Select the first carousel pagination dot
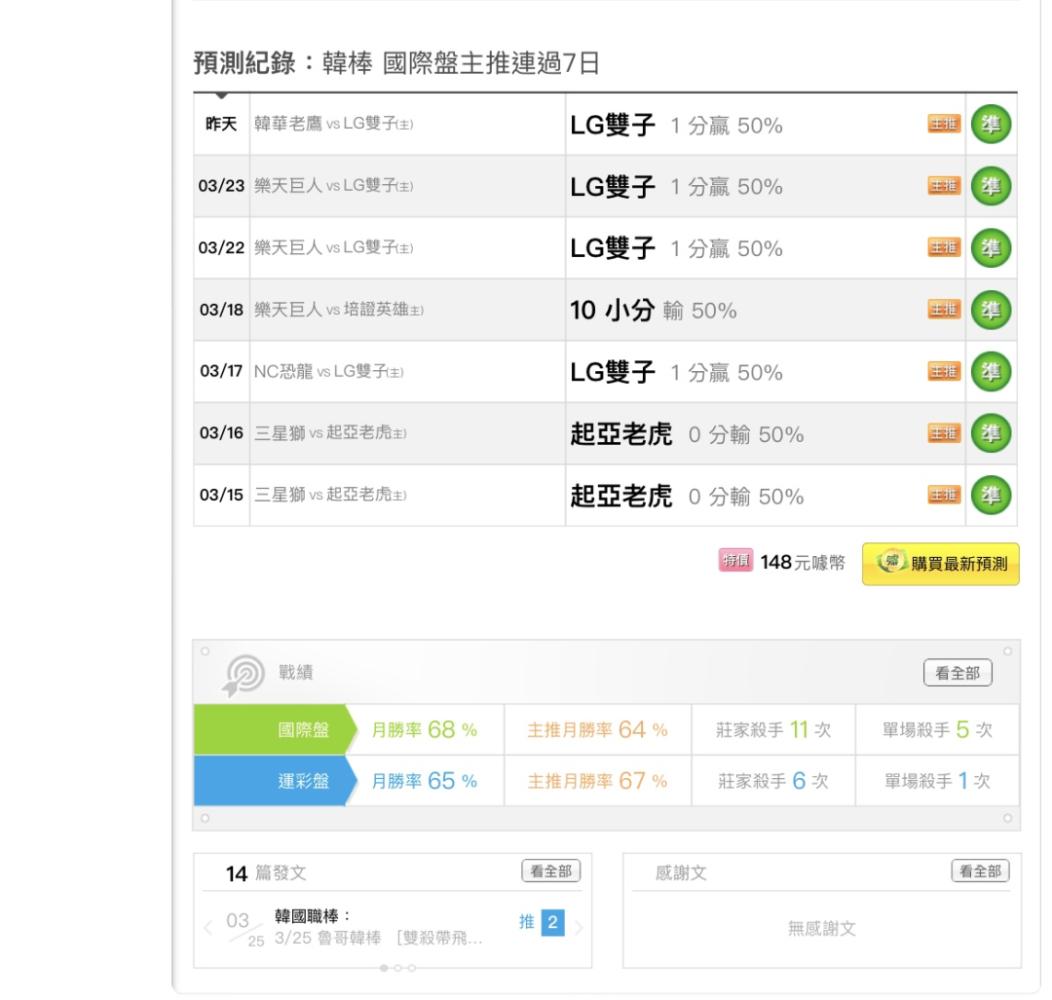Screen dimensions: 1052x1000 pos(384,968)
